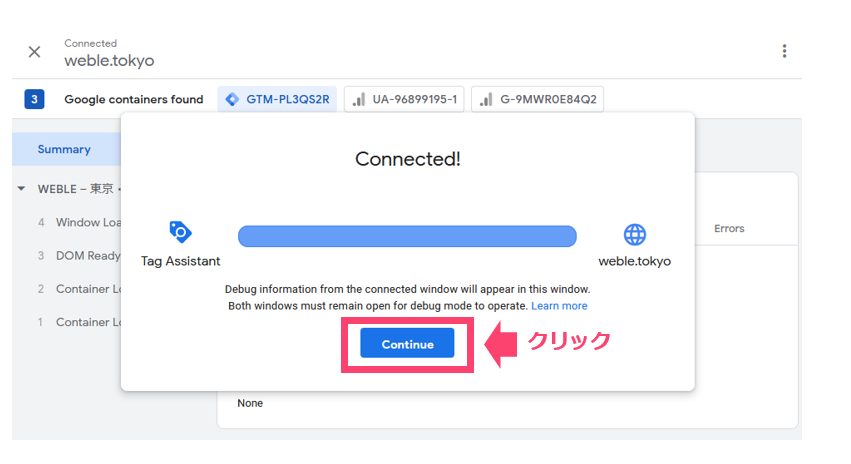Viewport: 851px width, 464px height.
Task: Click the blue connection progress bar
Action: tap(407, 236)
